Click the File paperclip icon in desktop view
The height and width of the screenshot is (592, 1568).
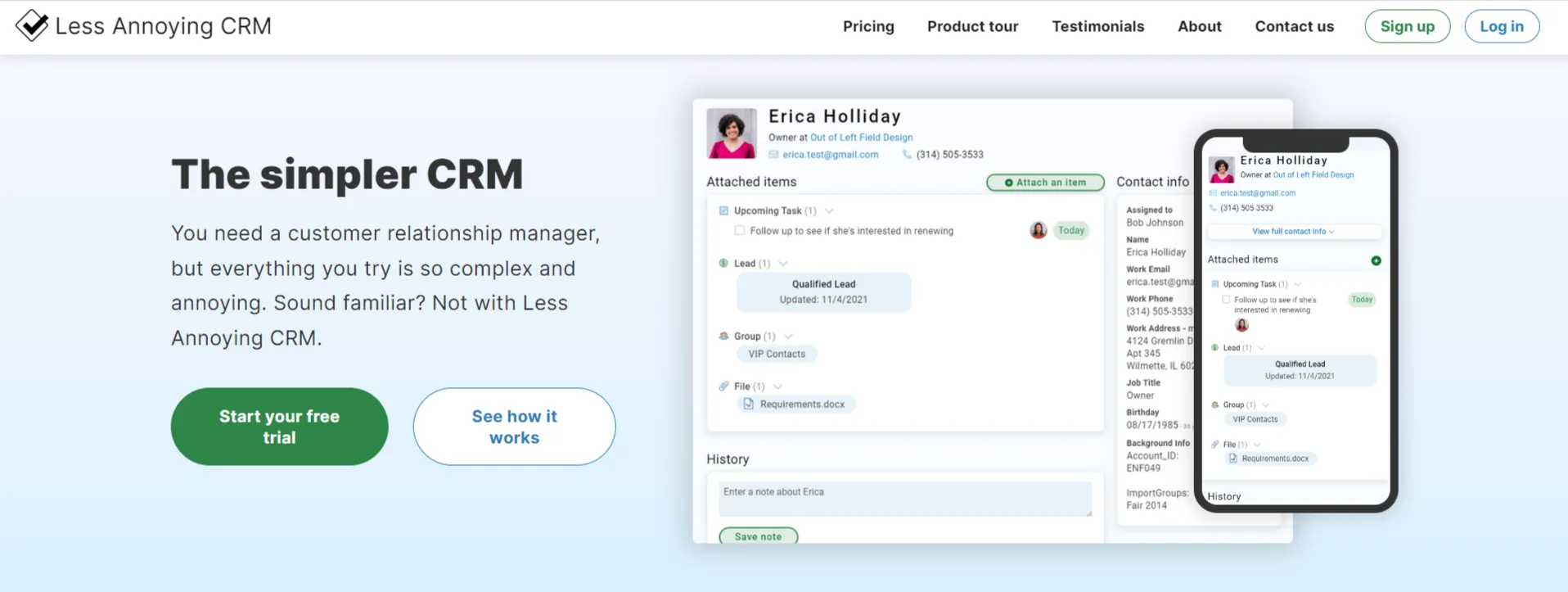click(x=723, y=386)
